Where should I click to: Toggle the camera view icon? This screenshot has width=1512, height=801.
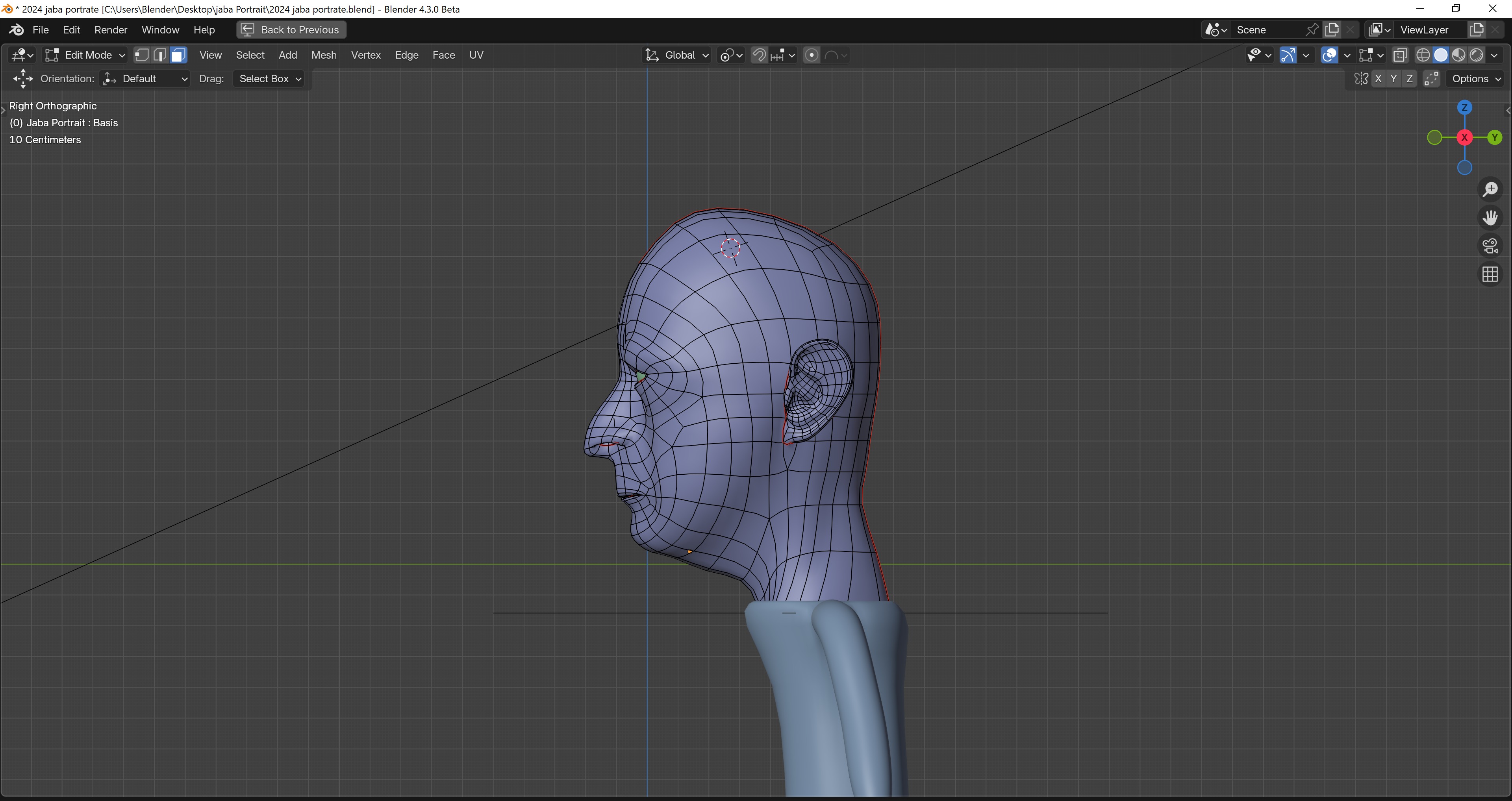point(1490,245)
